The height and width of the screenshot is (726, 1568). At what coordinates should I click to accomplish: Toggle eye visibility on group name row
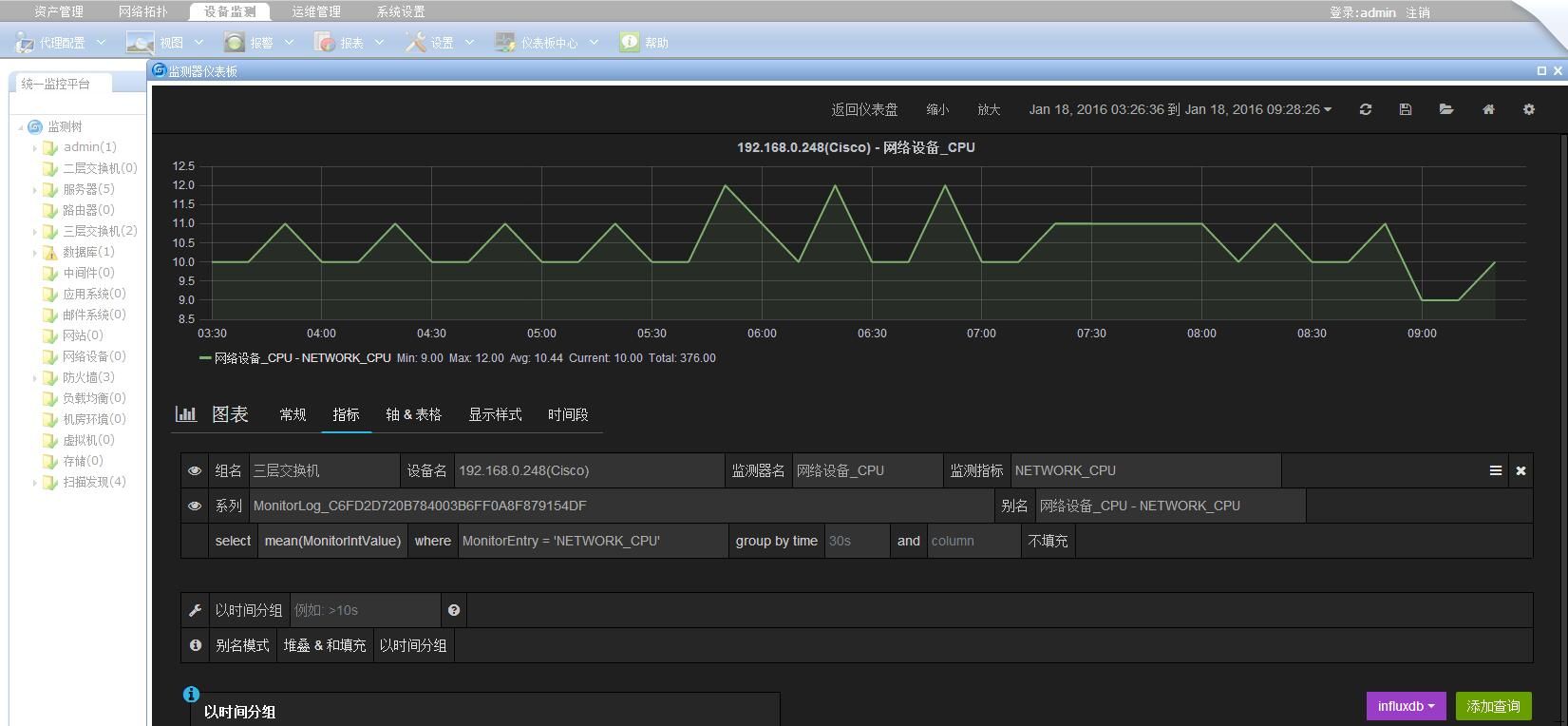(x=195, y=470)
